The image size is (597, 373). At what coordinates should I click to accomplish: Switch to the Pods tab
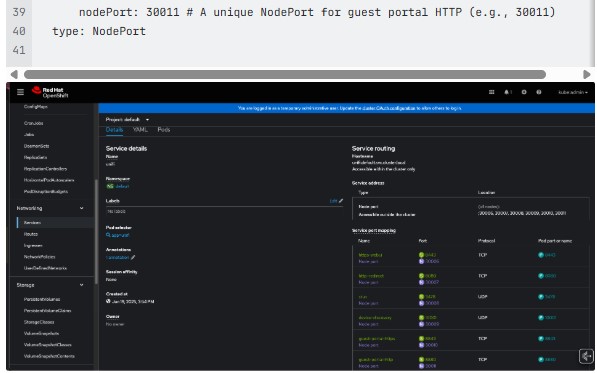pyautogui.click(x=164, y=130)
